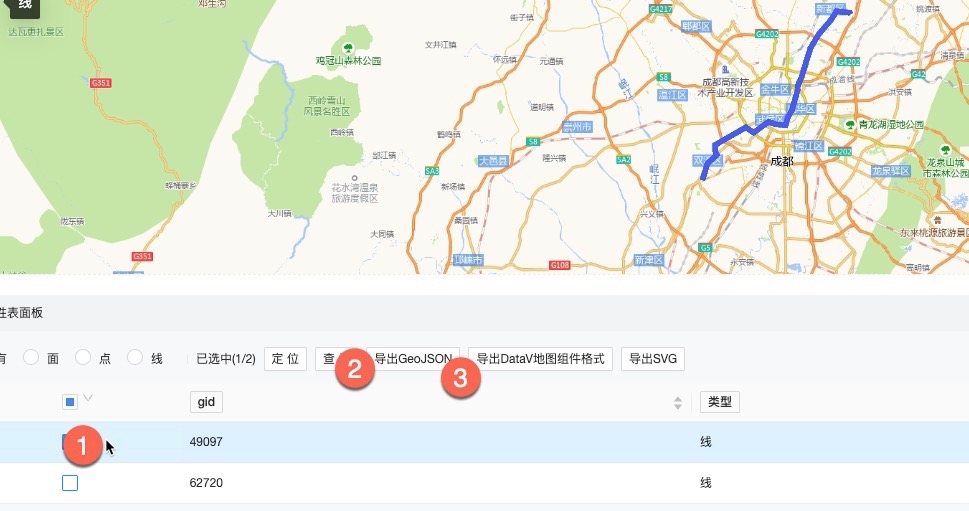Viewport: 969px width, 511px height.
Task: Click the 青龙湖湿地公园 park icon
Action: (850, 124)
